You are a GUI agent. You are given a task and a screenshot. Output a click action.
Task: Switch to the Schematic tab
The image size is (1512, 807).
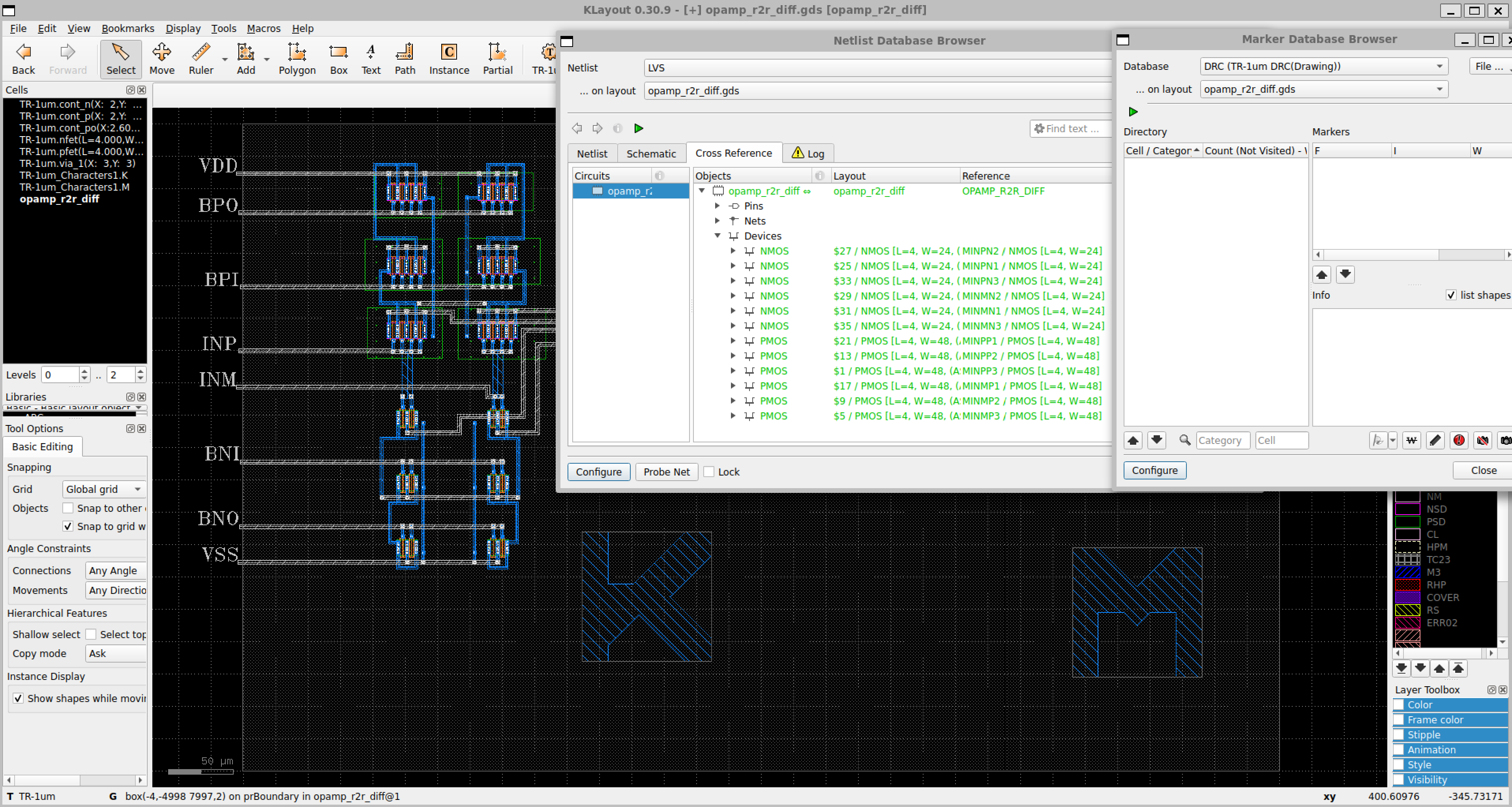click(x=651, y=153)
